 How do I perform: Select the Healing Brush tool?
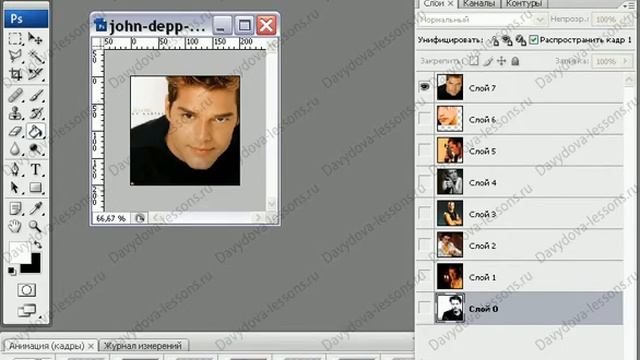tap(16, 96)
